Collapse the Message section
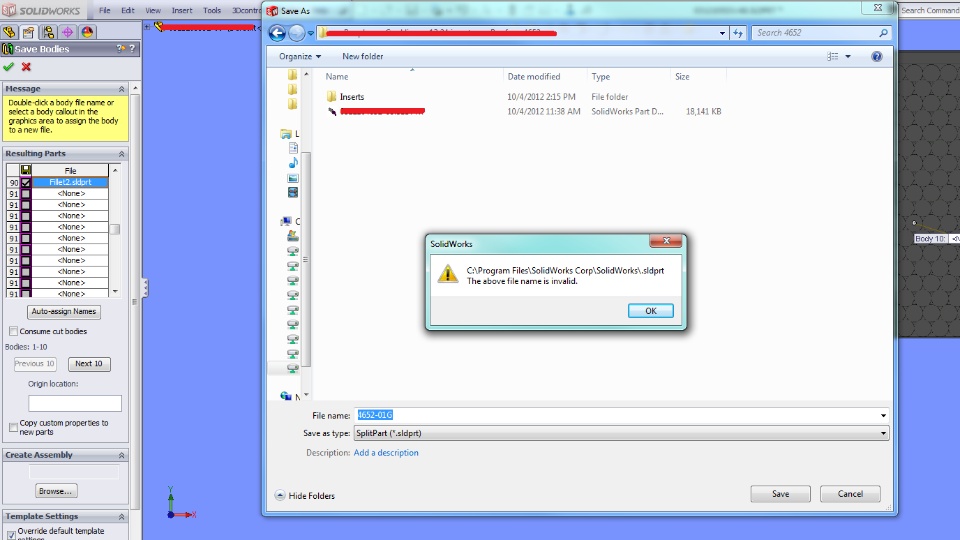The image size is (960, 540). pyautogui.click(x=121, y=89)
